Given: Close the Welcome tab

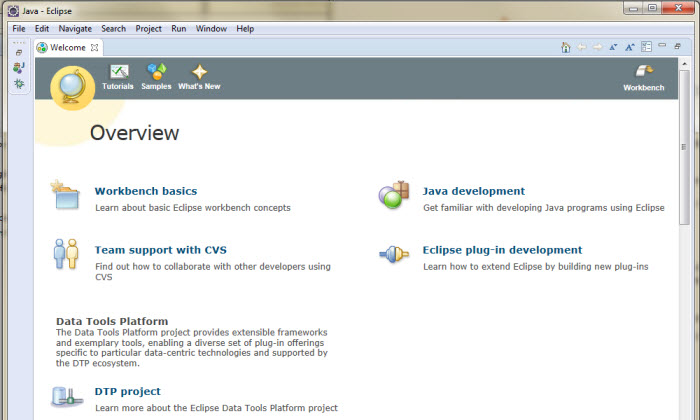Looking at the screenshot, I should [94, 47].
